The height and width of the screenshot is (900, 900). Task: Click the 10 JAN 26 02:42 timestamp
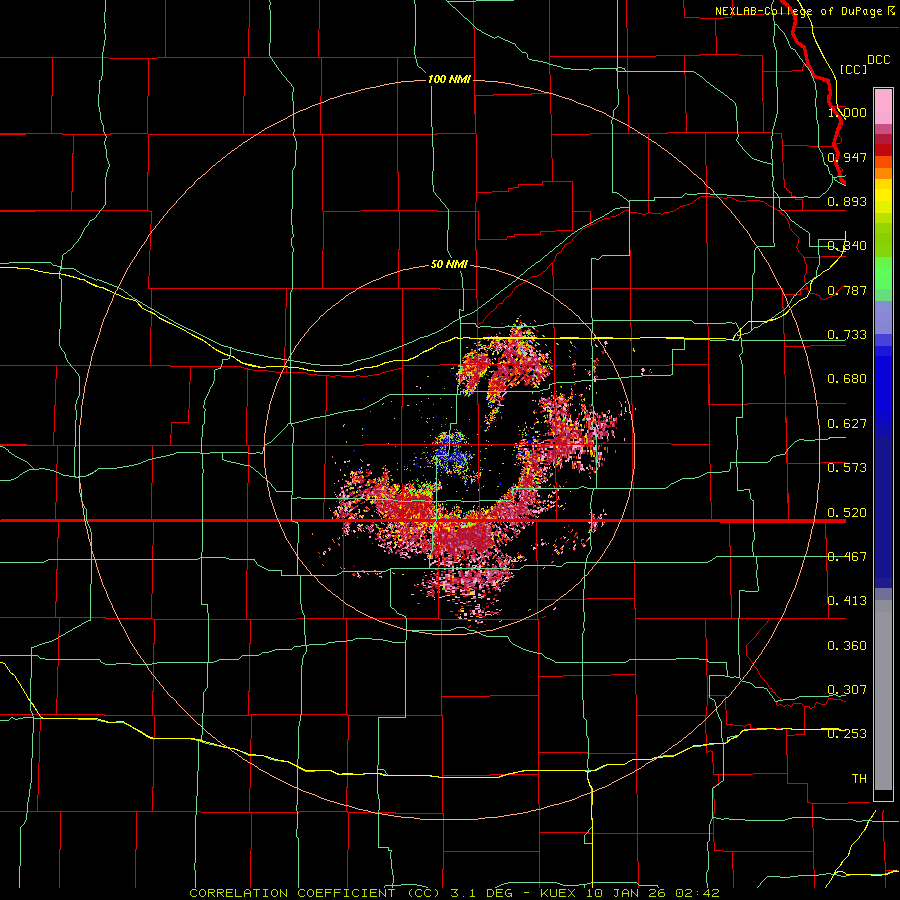653,893
